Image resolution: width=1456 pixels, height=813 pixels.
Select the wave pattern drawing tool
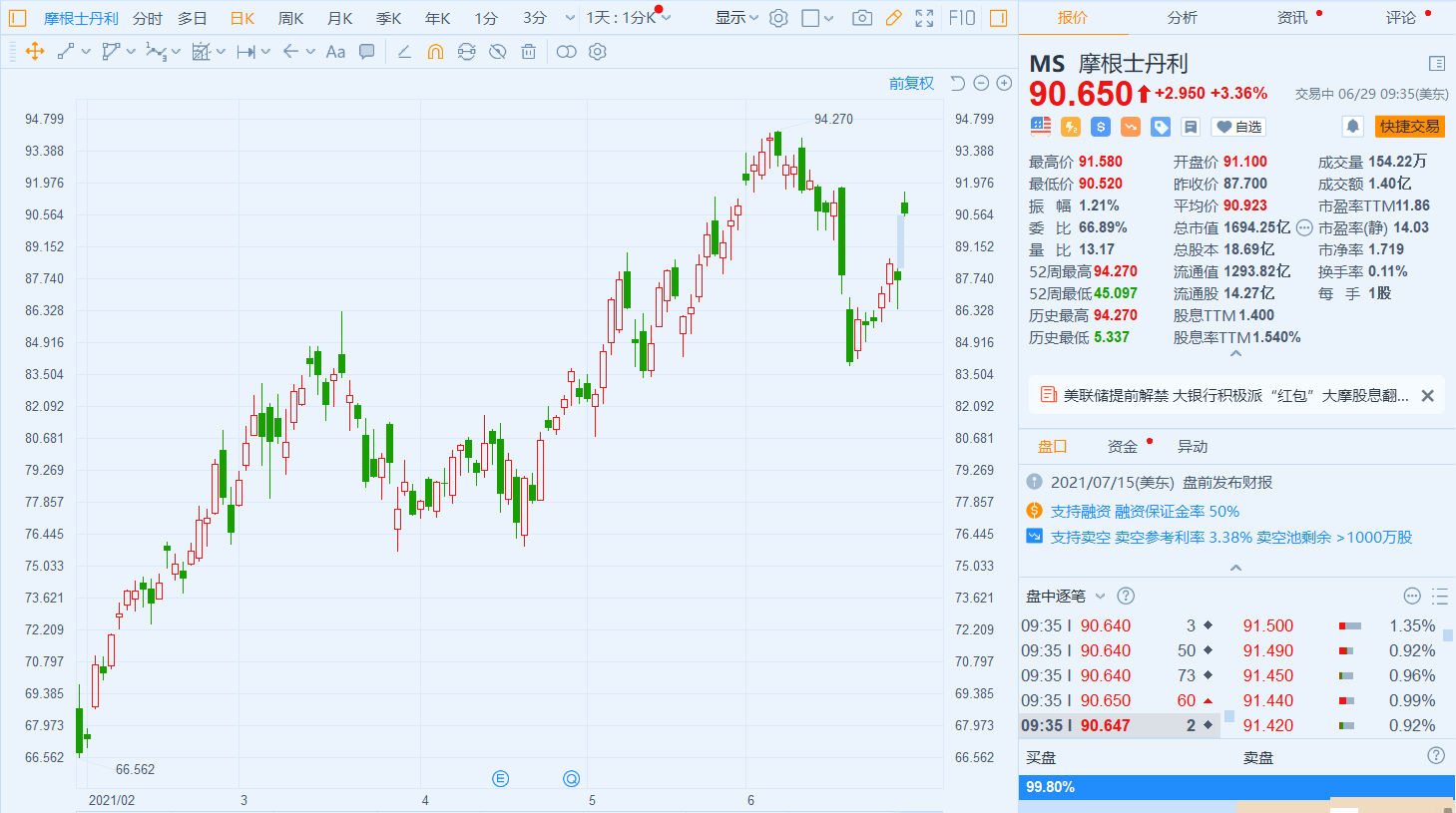point(156,52)
